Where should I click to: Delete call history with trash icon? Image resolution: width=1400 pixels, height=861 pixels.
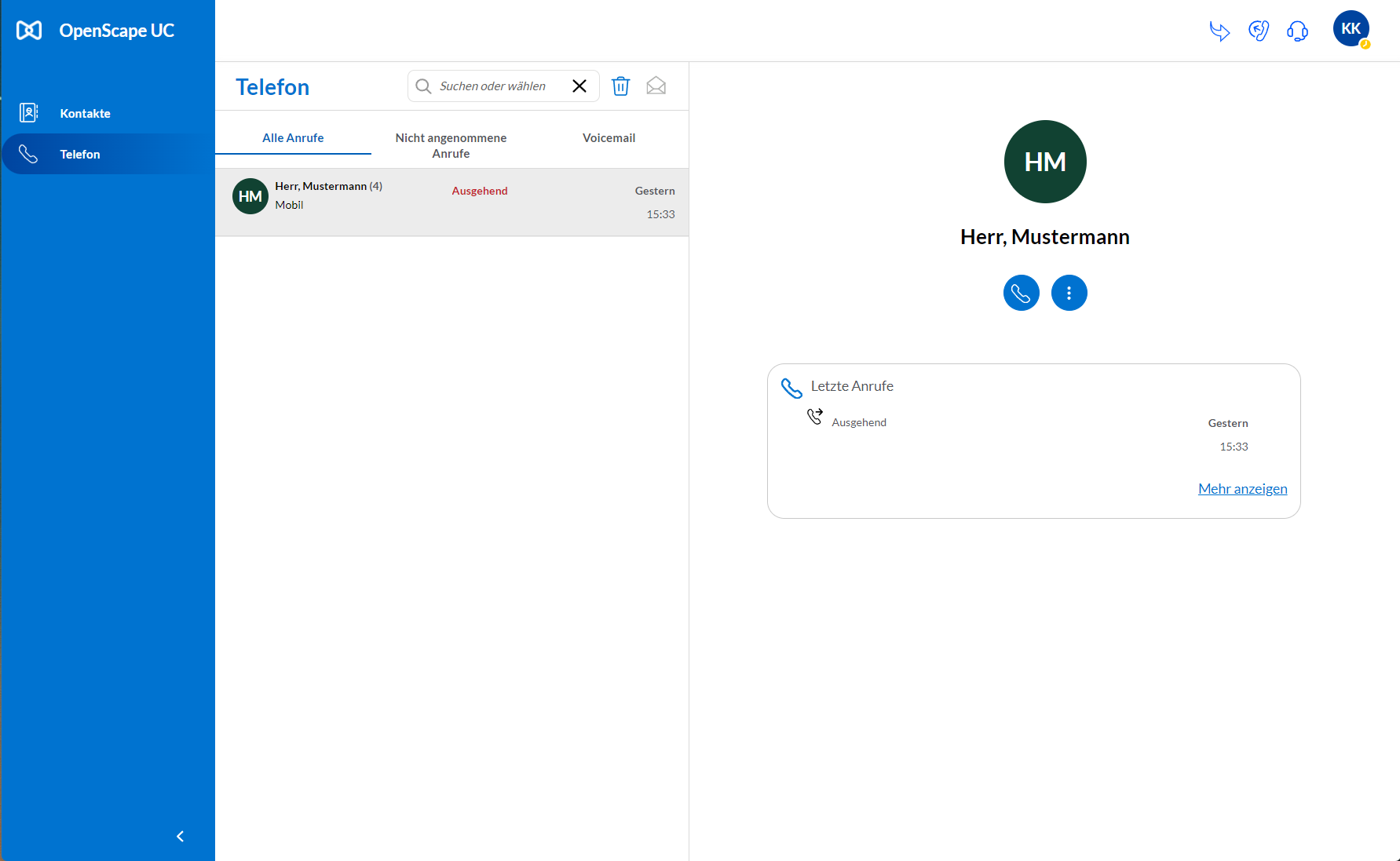(x=620, y=86)
